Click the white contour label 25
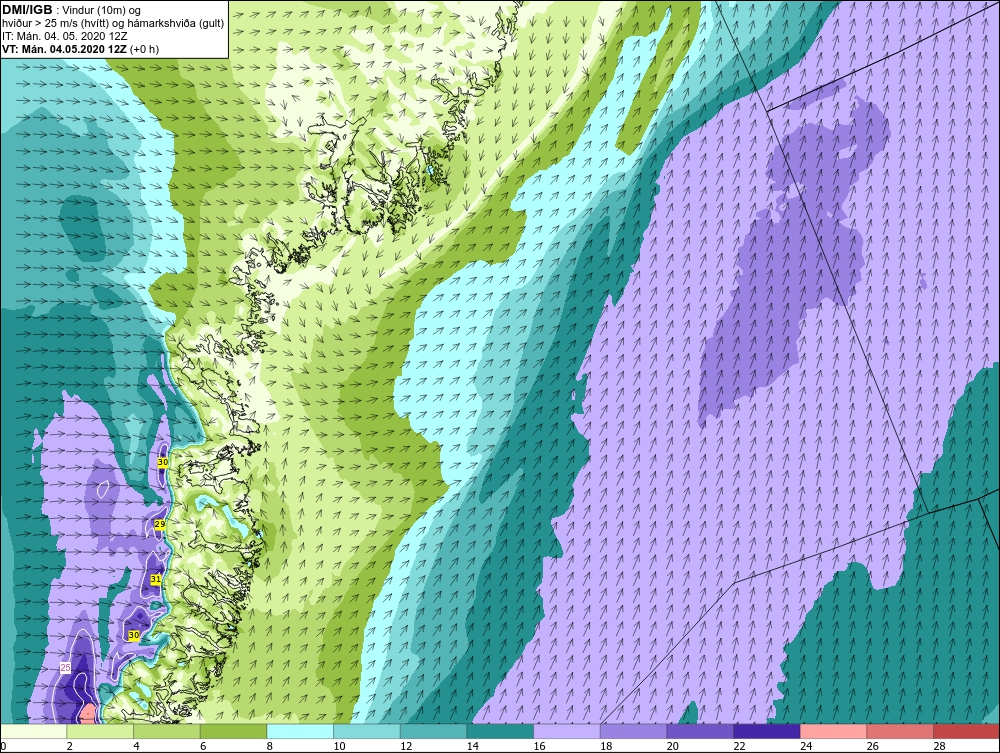This screenshot has height=753, width=1000. tap(65, 668)
